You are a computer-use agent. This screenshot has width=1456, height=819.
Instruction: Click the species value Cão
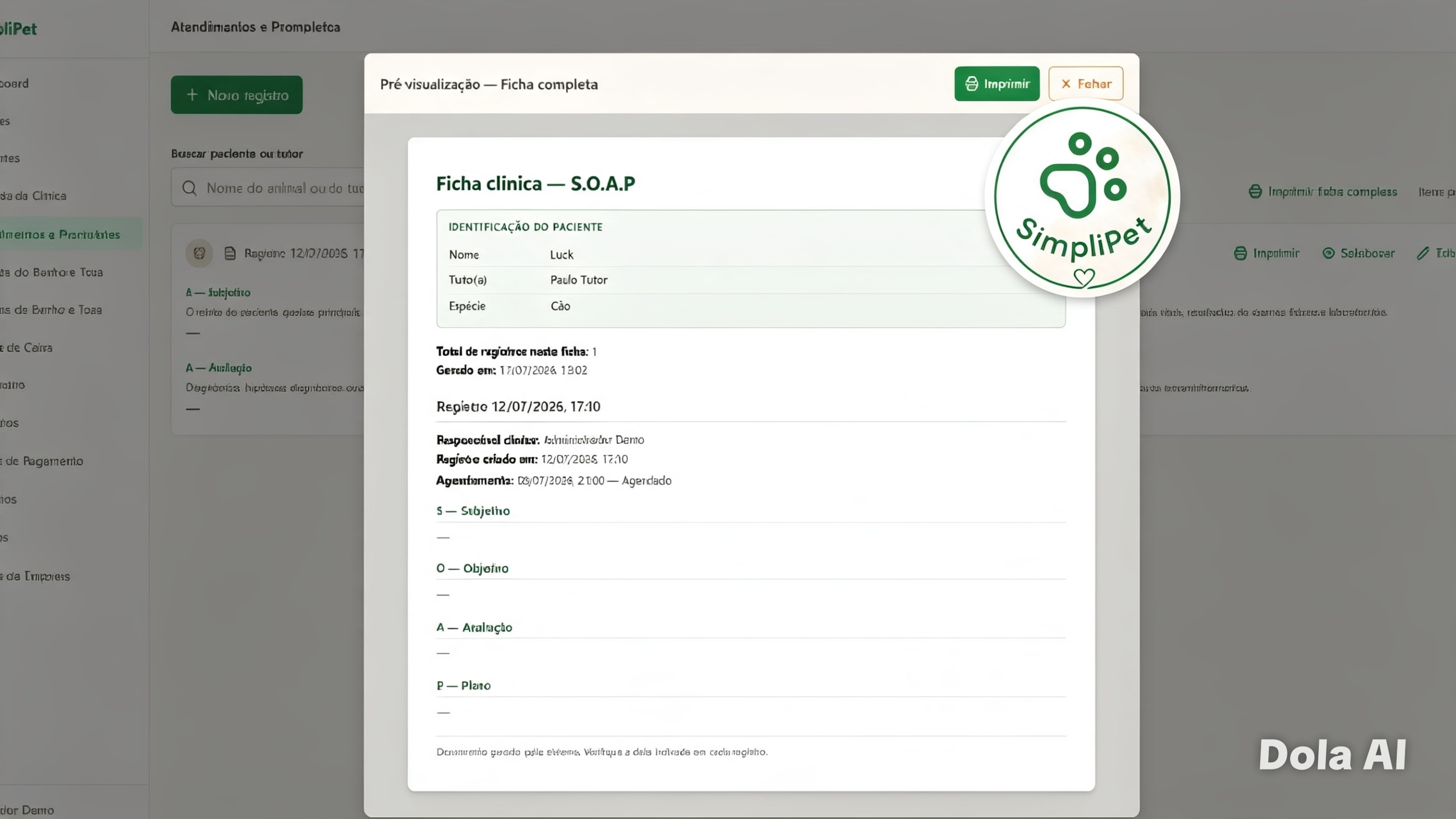(560, 306)
